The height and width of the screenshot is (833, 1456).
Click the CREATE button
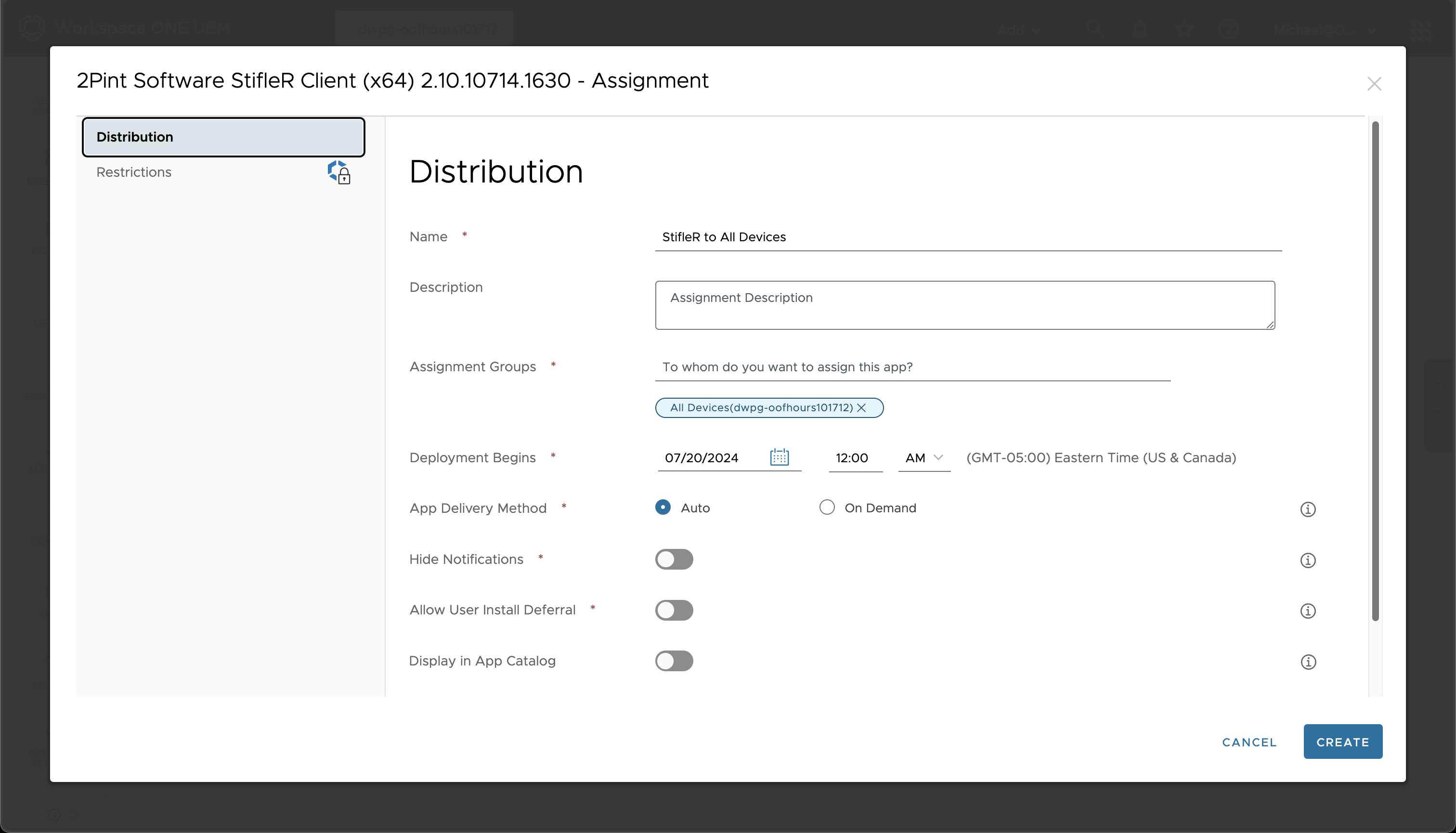click(1342, 742)
